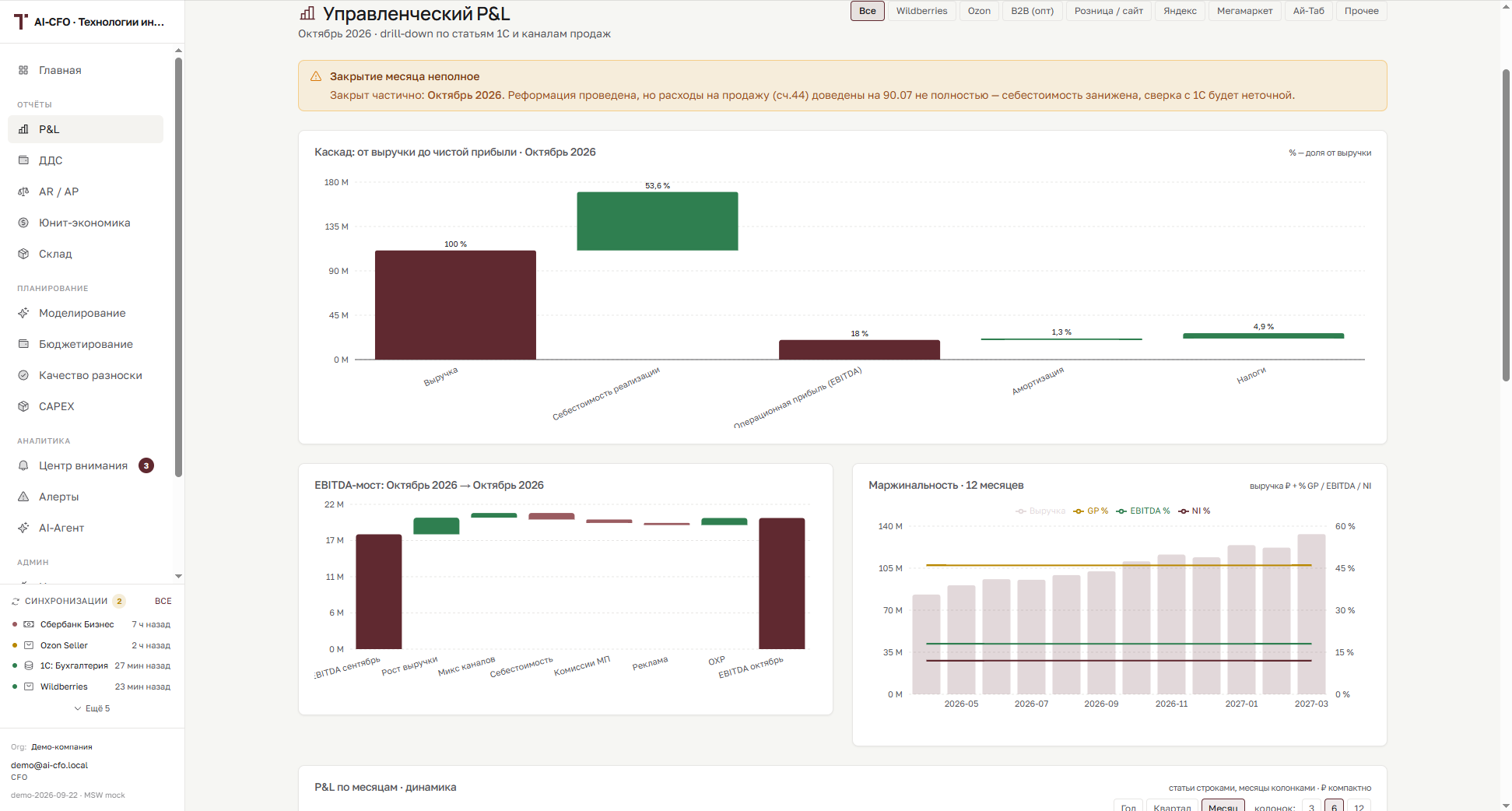Click sidebar navigation scrollbar thumb
Image resolution: width=1512 pixels, height=811 pixels.
click(x=178, y=267)
